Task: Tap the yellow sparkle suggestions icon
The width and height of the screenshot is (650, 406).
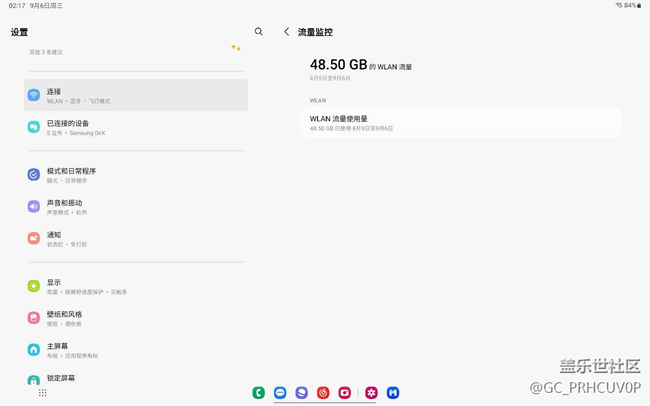Action: (x=236, y=48)
